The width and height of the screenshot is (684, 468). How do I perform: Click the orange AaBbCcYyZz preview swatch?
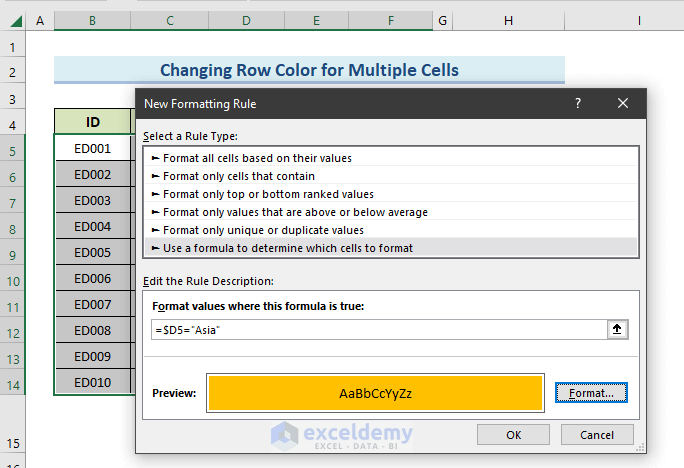(375, 393)
